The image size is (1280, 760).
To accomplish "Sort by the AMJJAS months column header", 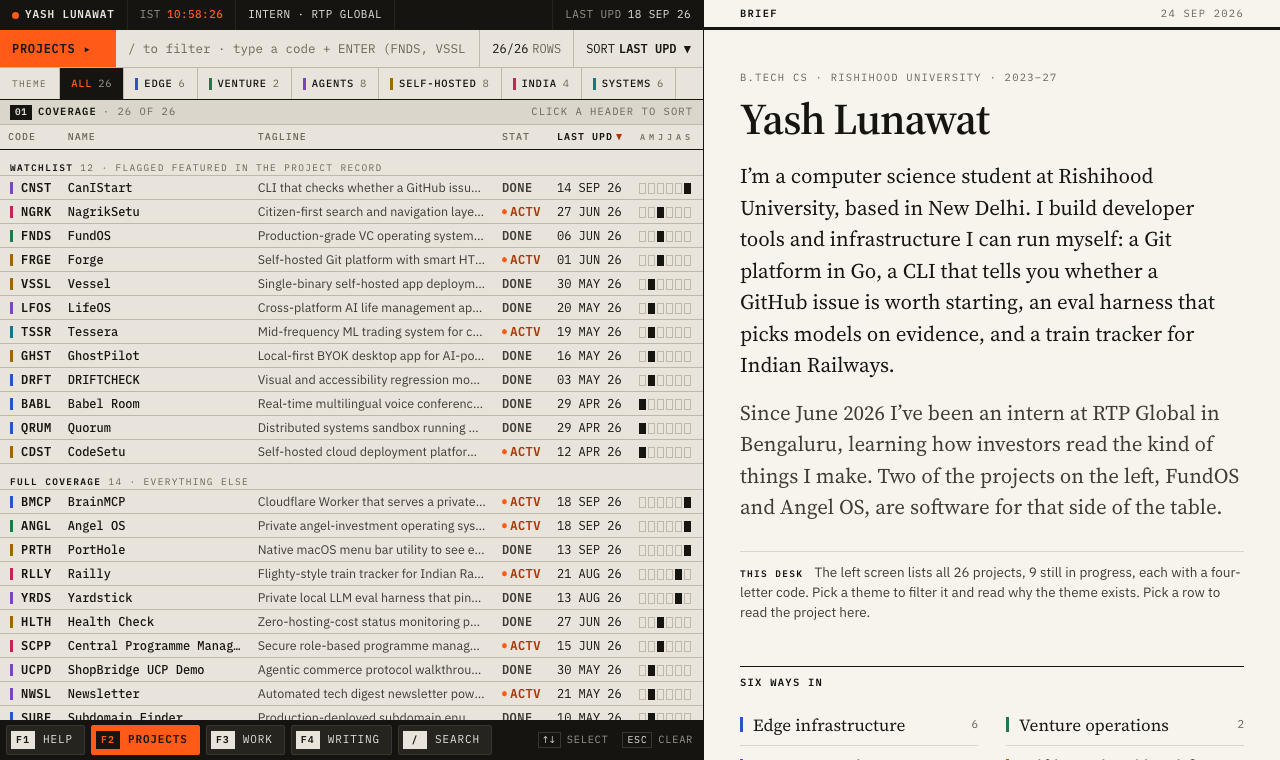I will tap(665, 137).
